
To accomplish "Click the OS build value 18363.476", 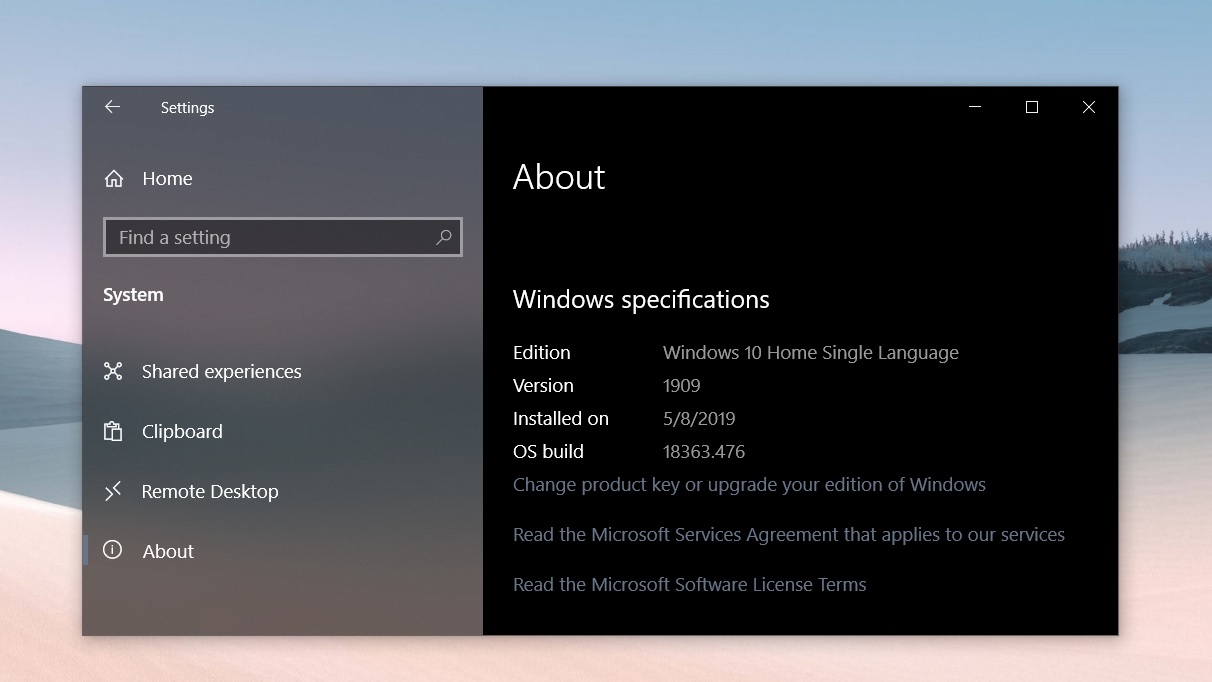I will 704,451.
